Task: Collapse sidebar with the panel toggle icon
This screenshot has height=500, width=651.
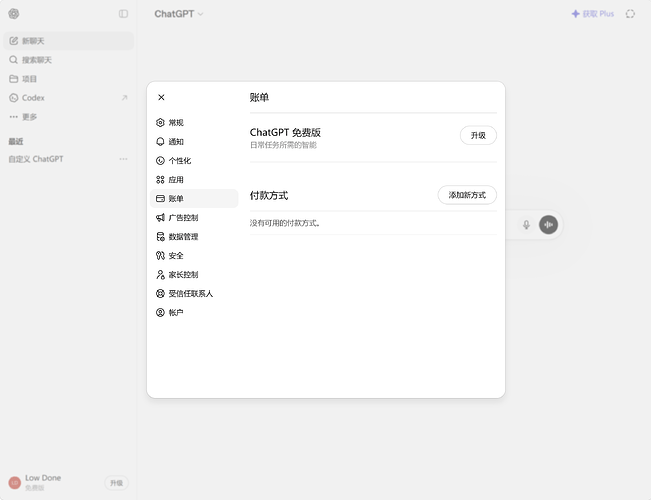Action: point(123,14)
